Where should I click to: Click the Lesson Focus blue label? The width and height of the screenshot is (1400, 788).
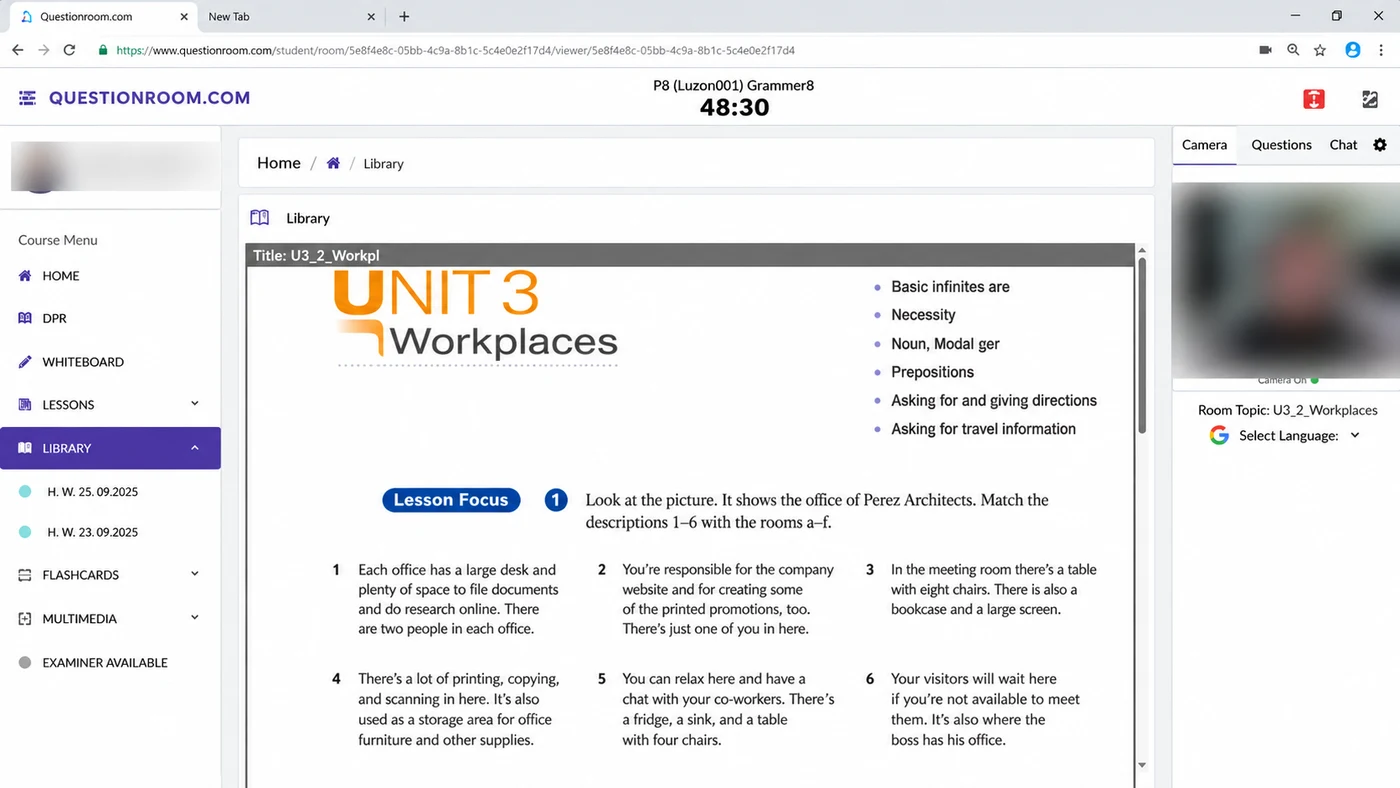(x=451, y=500)
